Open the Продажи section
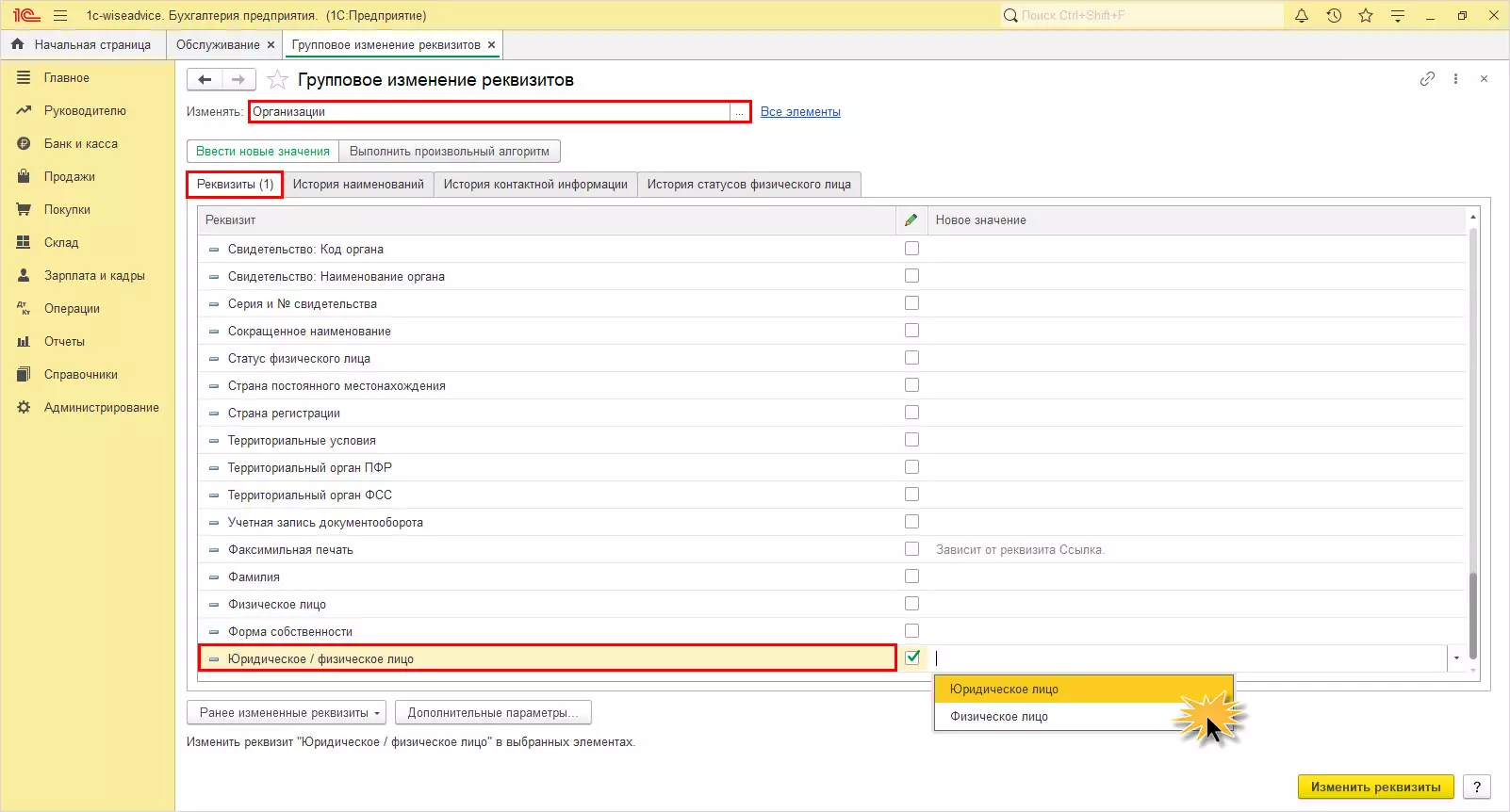Viewport: 1510px width, 812px height. pos(70,177)
